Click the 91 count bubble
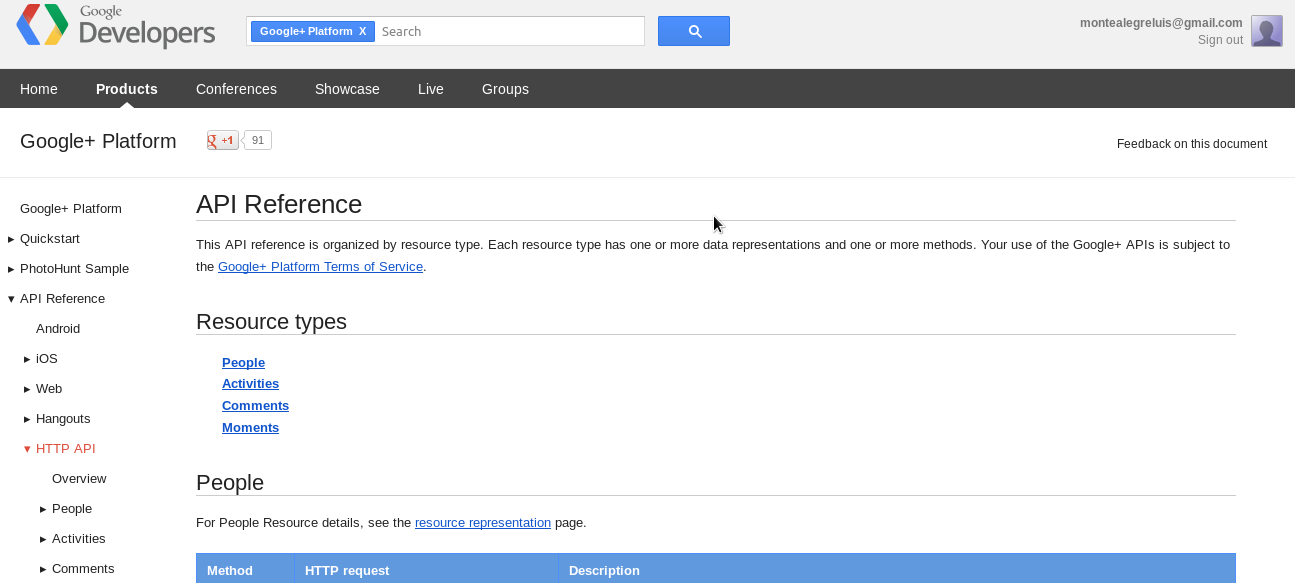This screenshot has width=1295, height=583. pyautogui.click(x=258, y=140)
